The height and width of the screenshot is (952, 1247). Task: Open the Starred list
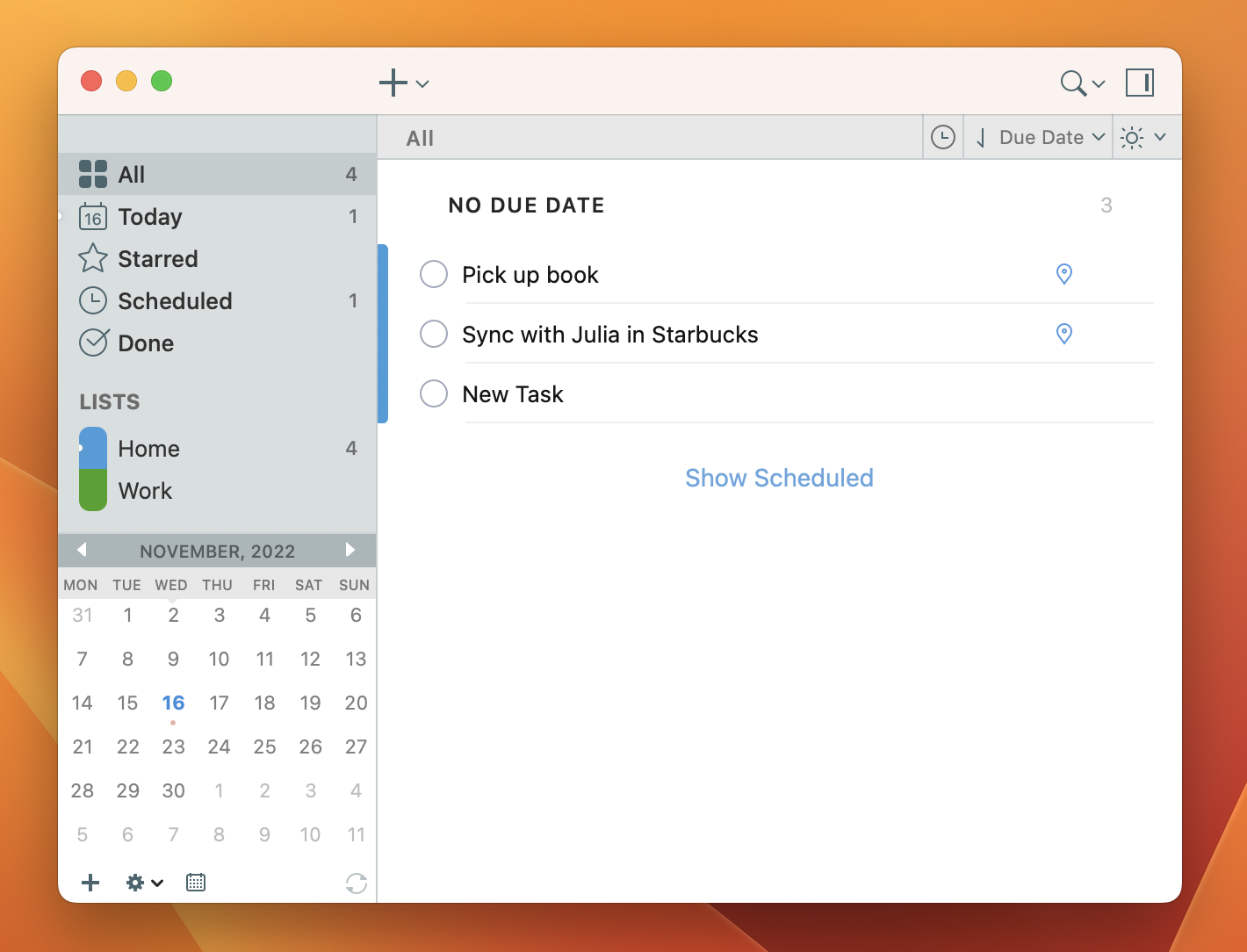(158, 258)
